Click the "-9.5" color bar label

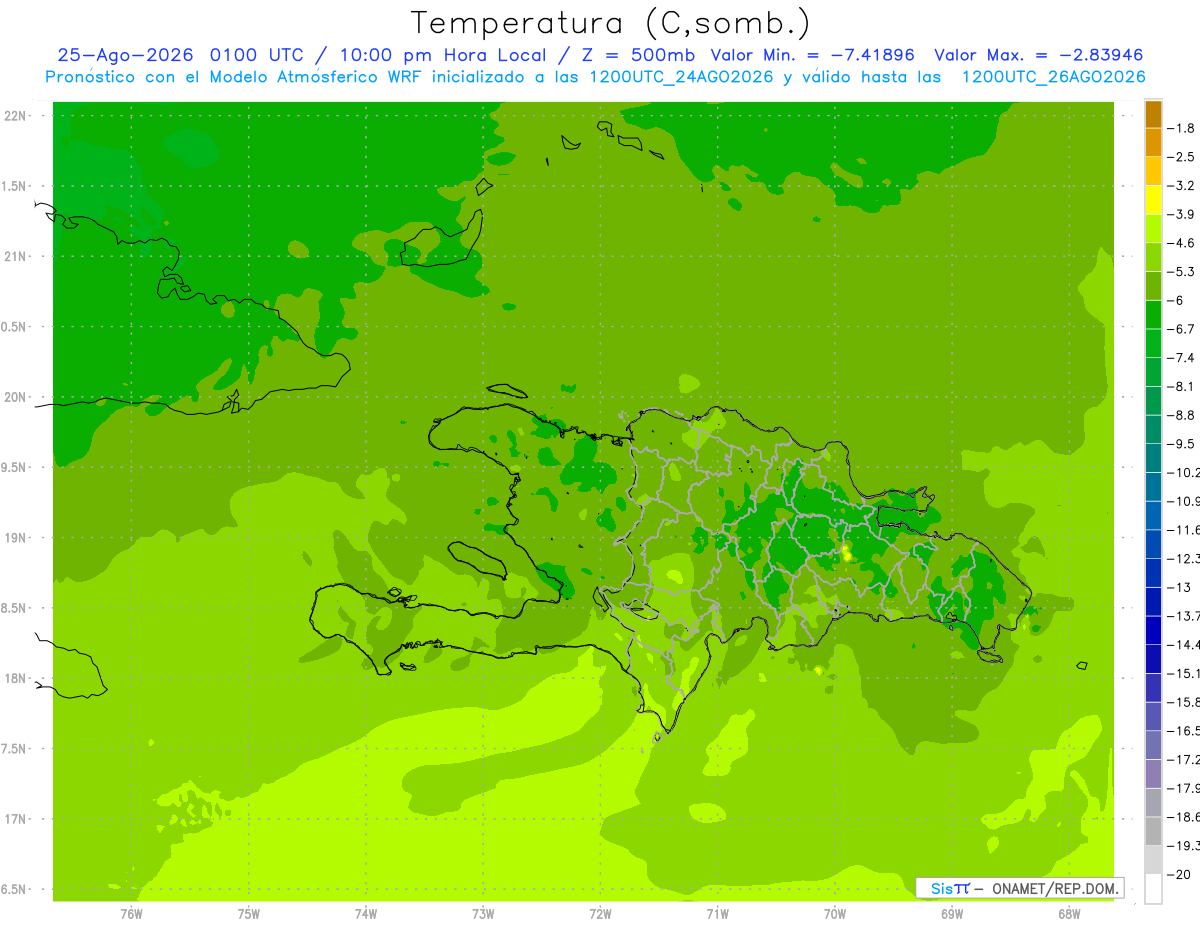click(1183, 444)
